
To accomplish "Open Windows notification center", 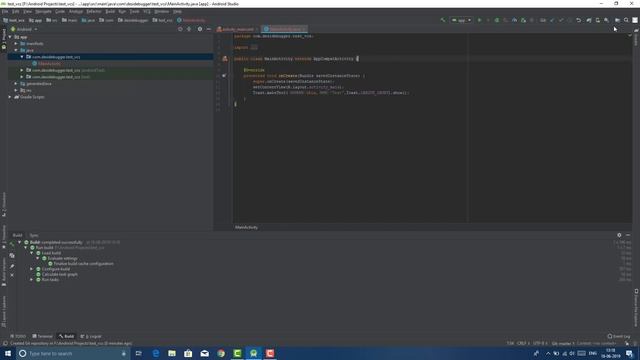I will 629,353.
